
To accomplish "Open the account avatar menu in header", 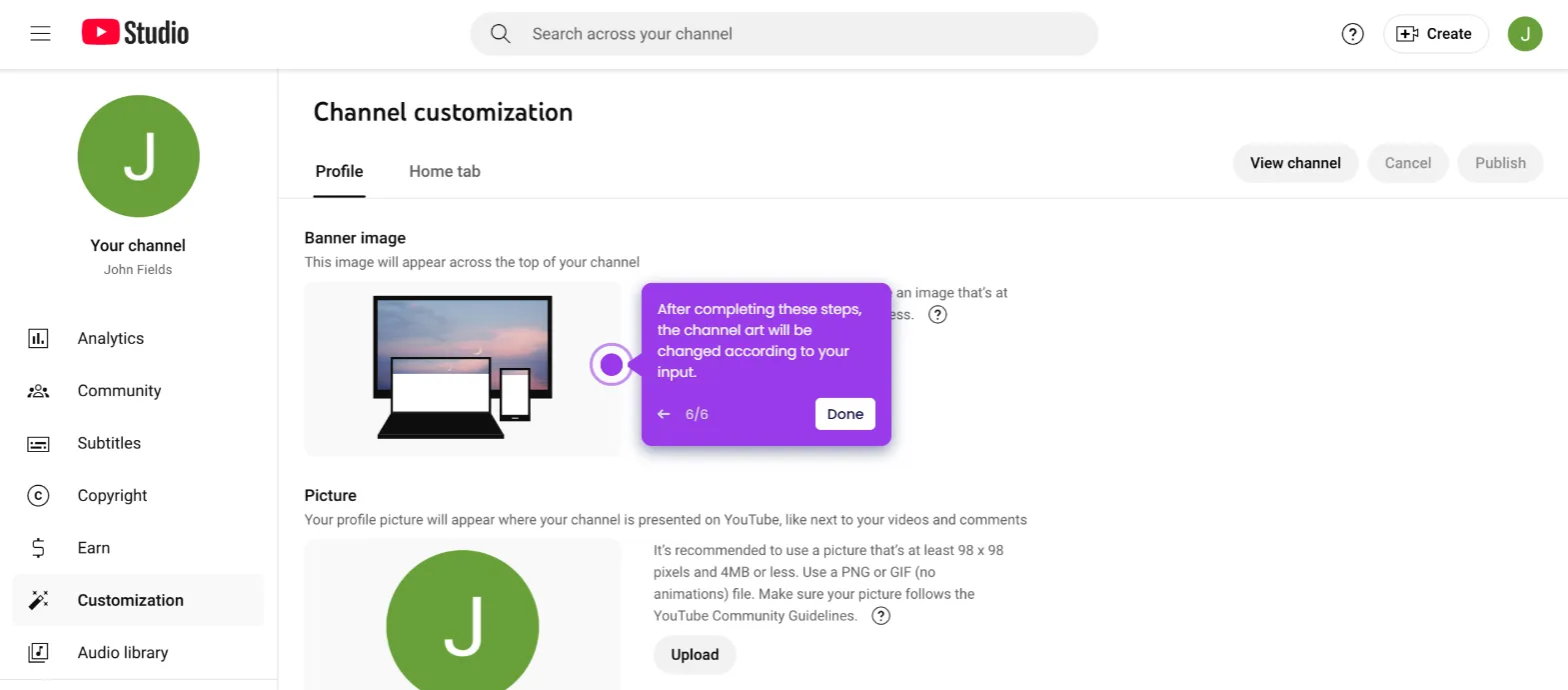I will (x=1525, y=34).
